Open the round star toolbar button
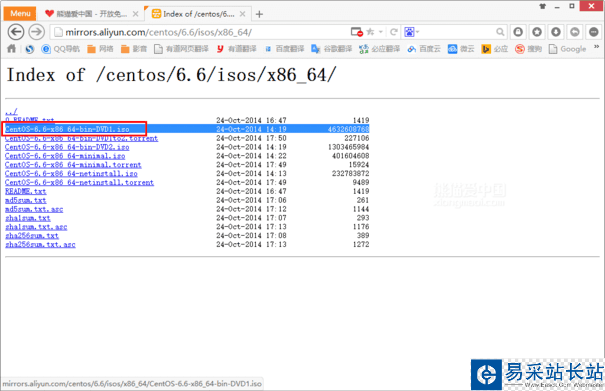This screenshot has width=605, height=391. (537, 32)
